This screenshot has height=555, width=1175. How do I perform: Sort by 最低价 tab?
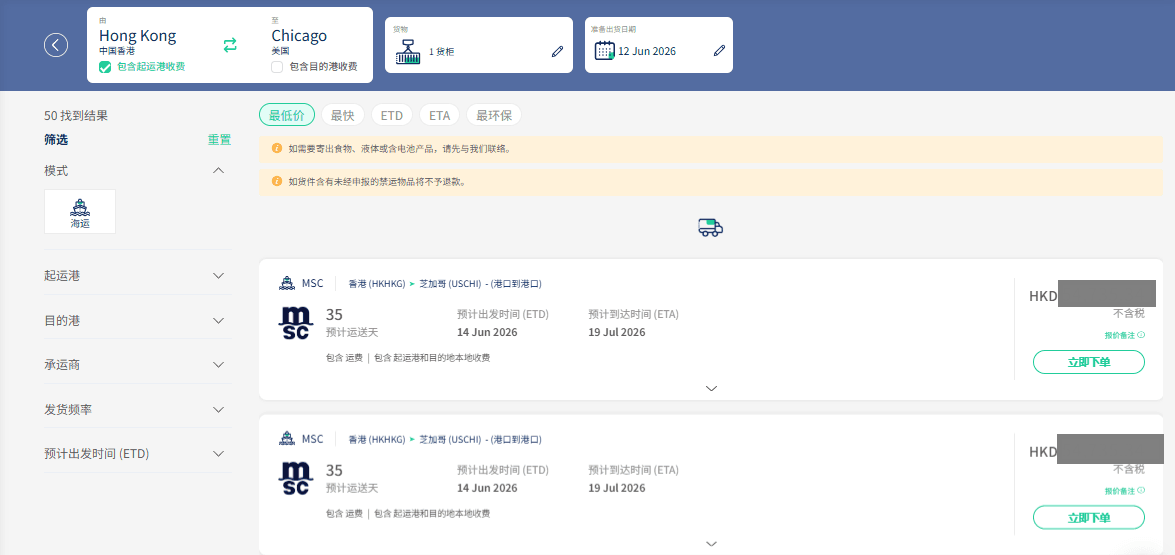pyautogui.click(x=287, y=115)
